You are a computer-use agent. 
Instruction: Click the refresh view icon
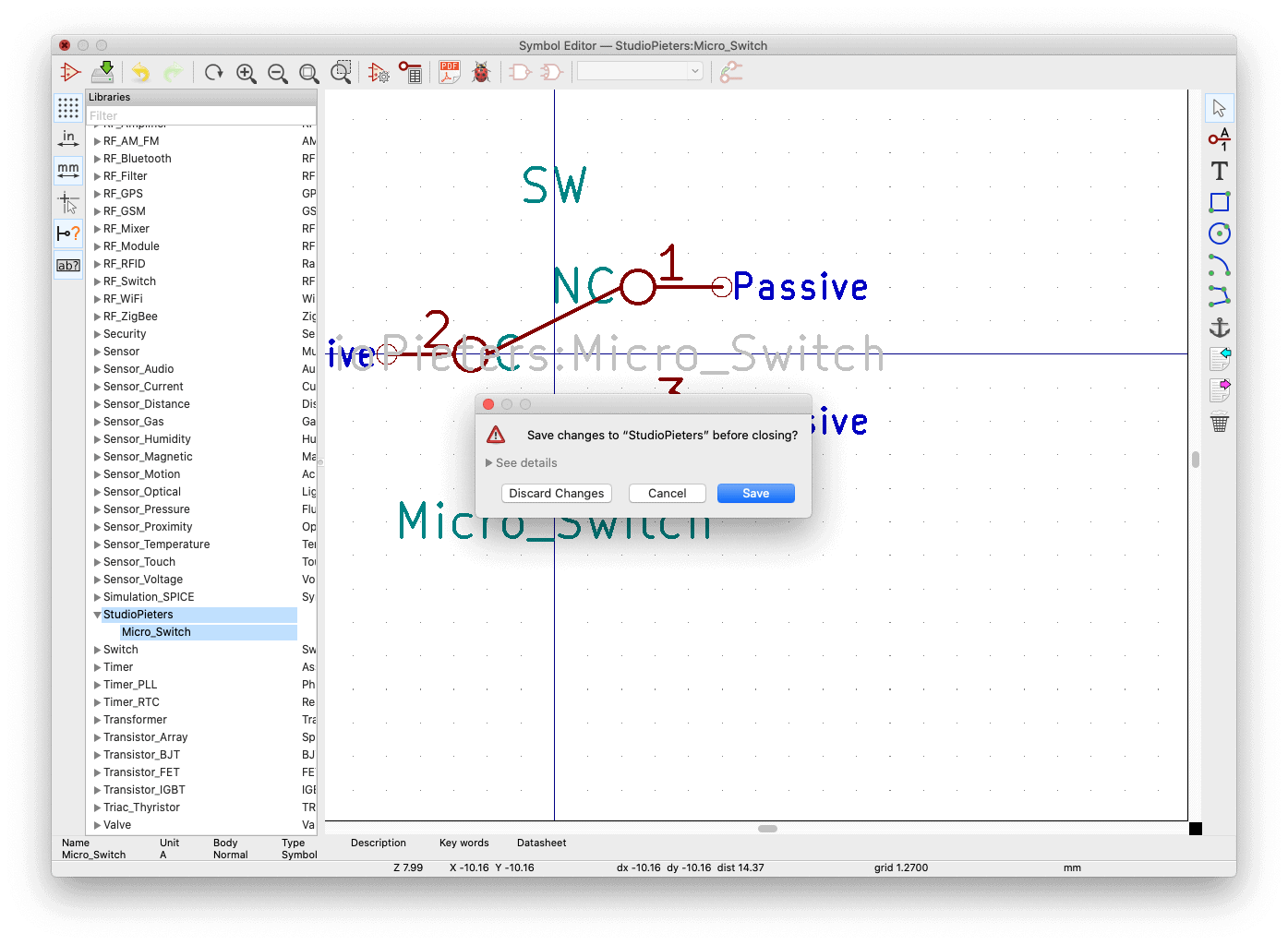pyautogui.click(x=214, y=72)
